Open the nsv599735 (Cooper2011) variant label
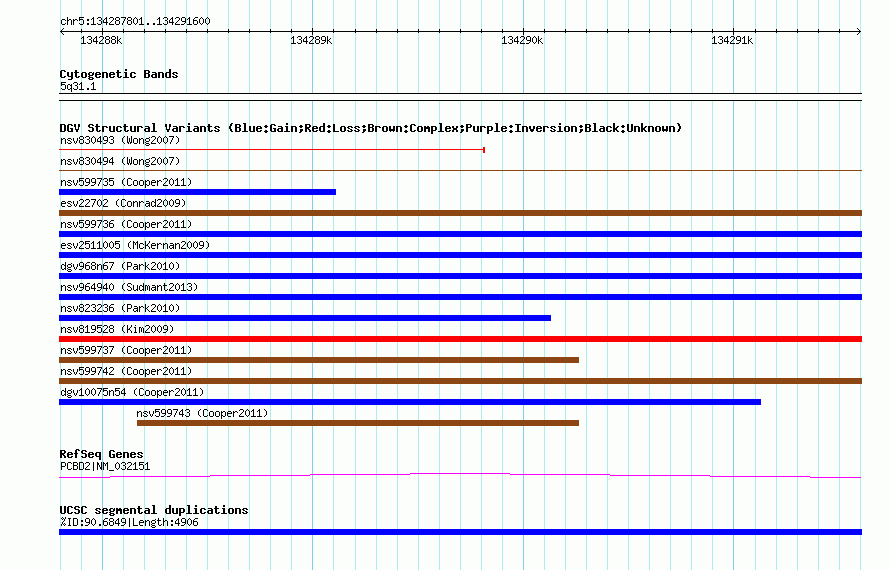This screenshot has width=890, height=570. (126, 182)
